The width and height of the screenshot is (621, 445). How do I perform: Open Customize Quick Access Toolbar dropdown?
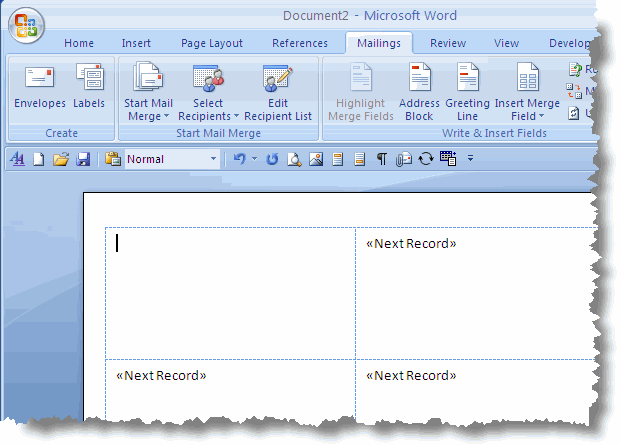pyautogui.click(x=470, y=158)
